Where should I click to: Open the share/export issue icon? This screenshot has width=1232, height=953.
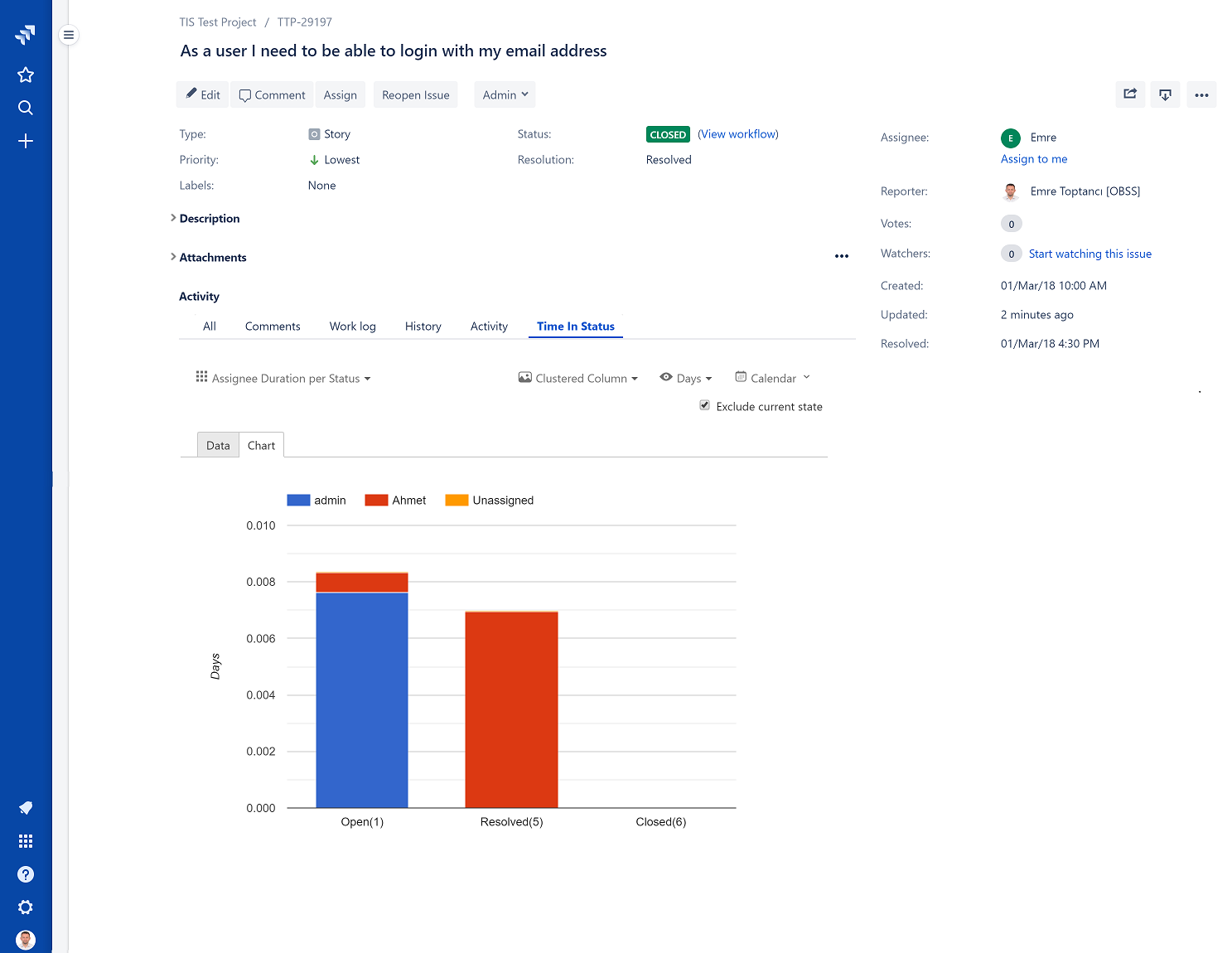pyautogui.click(x=1130, y=94)
